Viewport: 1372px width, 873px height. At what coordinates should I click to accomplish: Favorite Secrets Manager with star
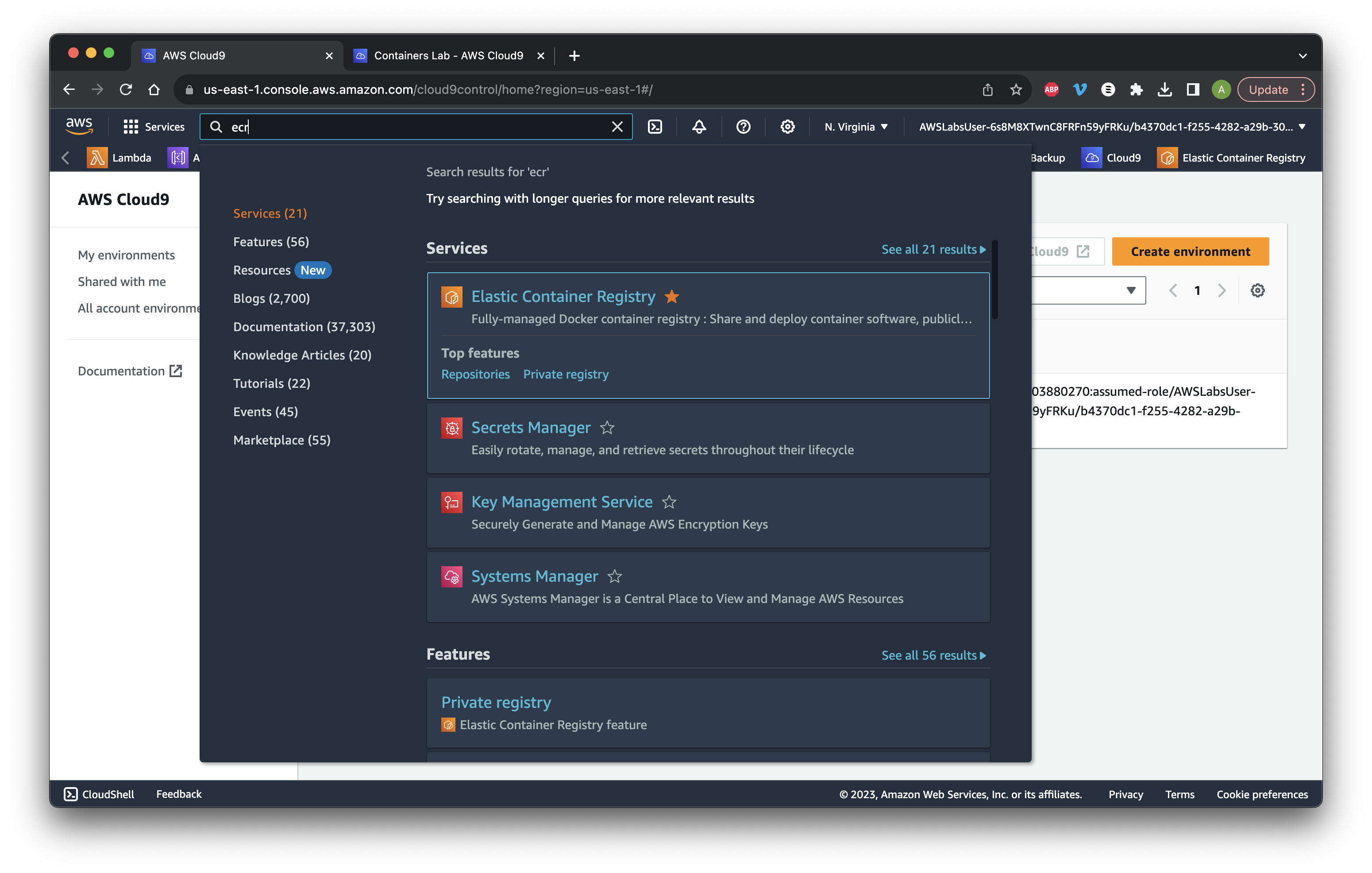point(607,427)
